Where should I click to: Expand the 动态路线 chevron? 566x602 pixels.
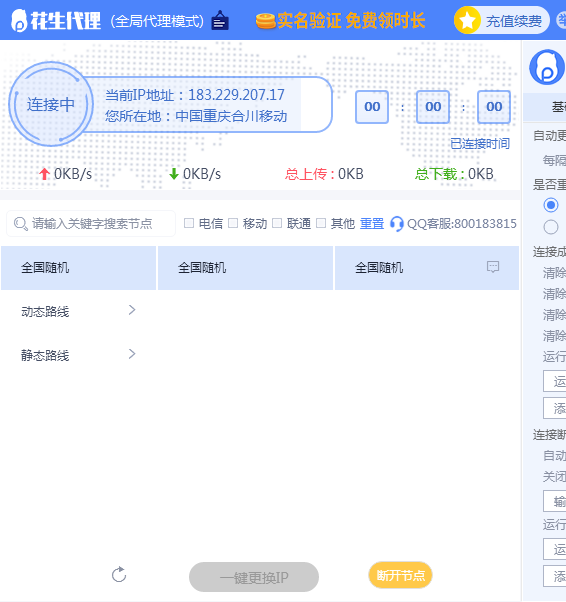(x=132, y=310)
